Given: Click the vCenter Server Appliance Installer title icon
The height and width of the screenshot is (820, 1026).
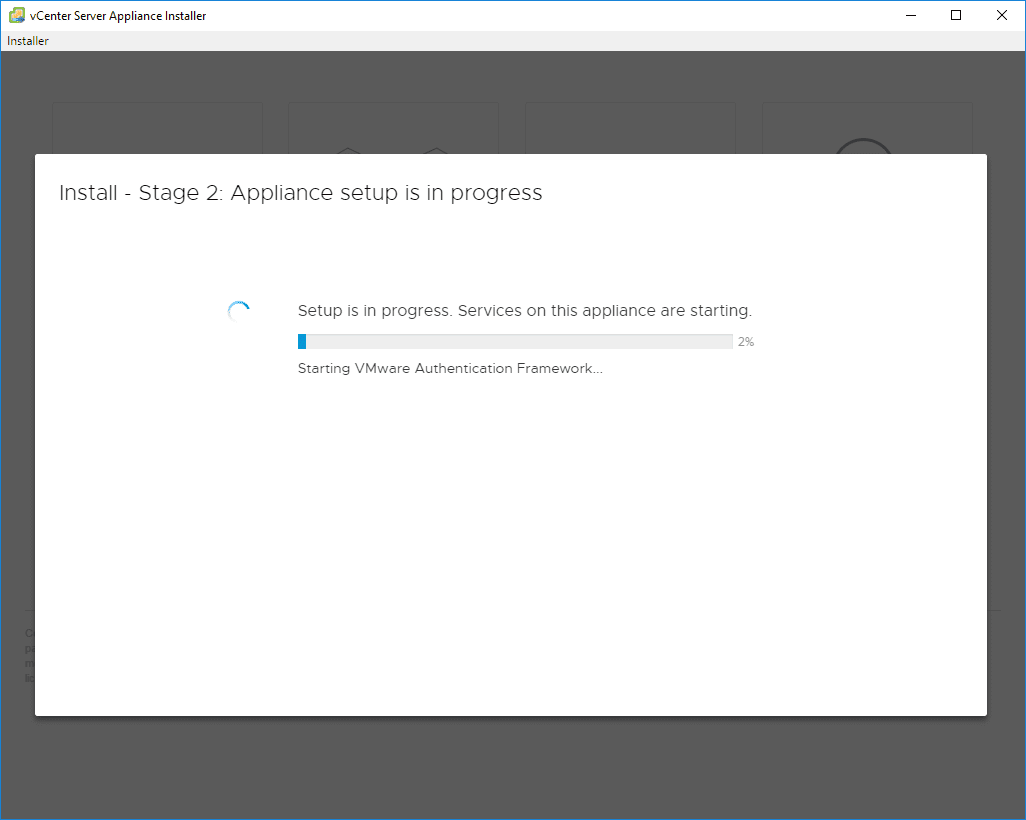Looking at the screenshot, I should click(16, 15).
